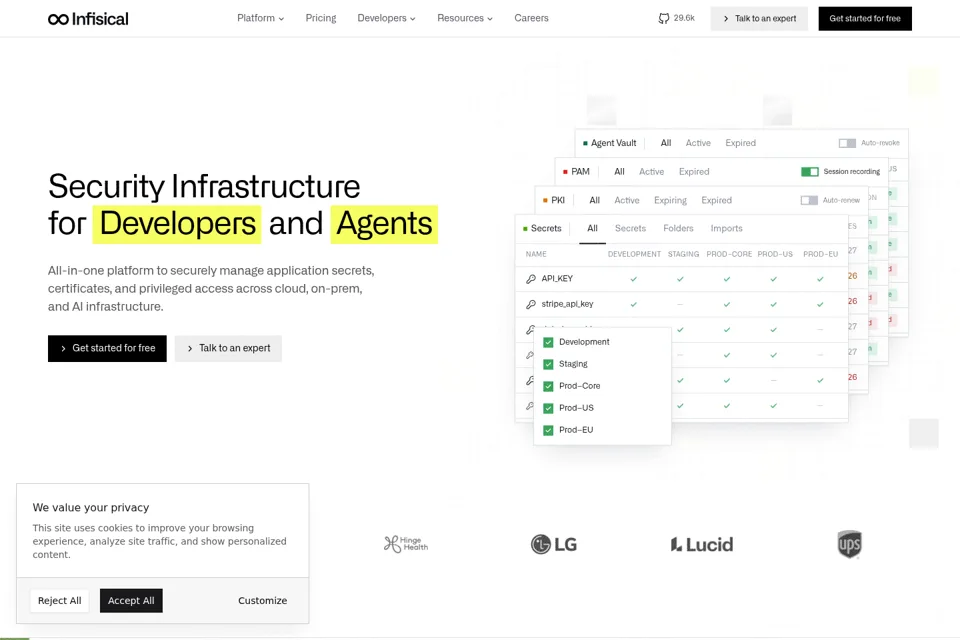Click the PROD-US column header

pyautogui.click(x=775, y=254)
